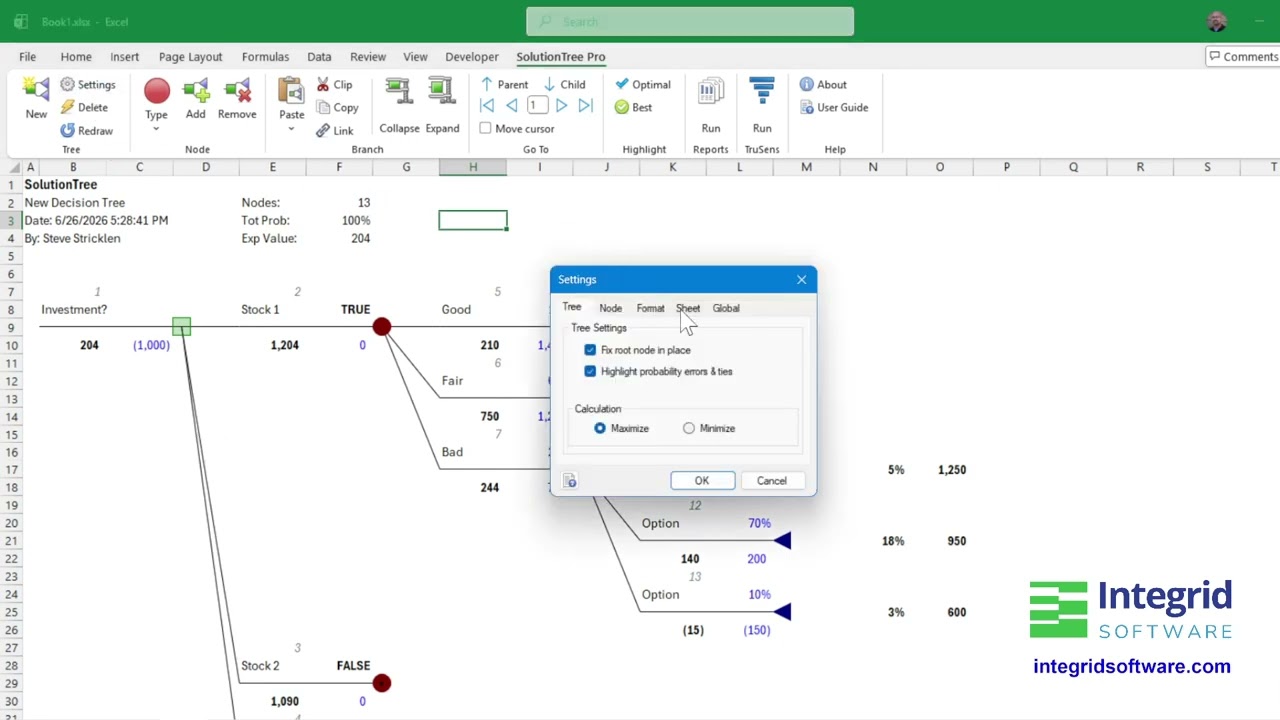Click the node number input box
1280x720 pixels.
537,106
